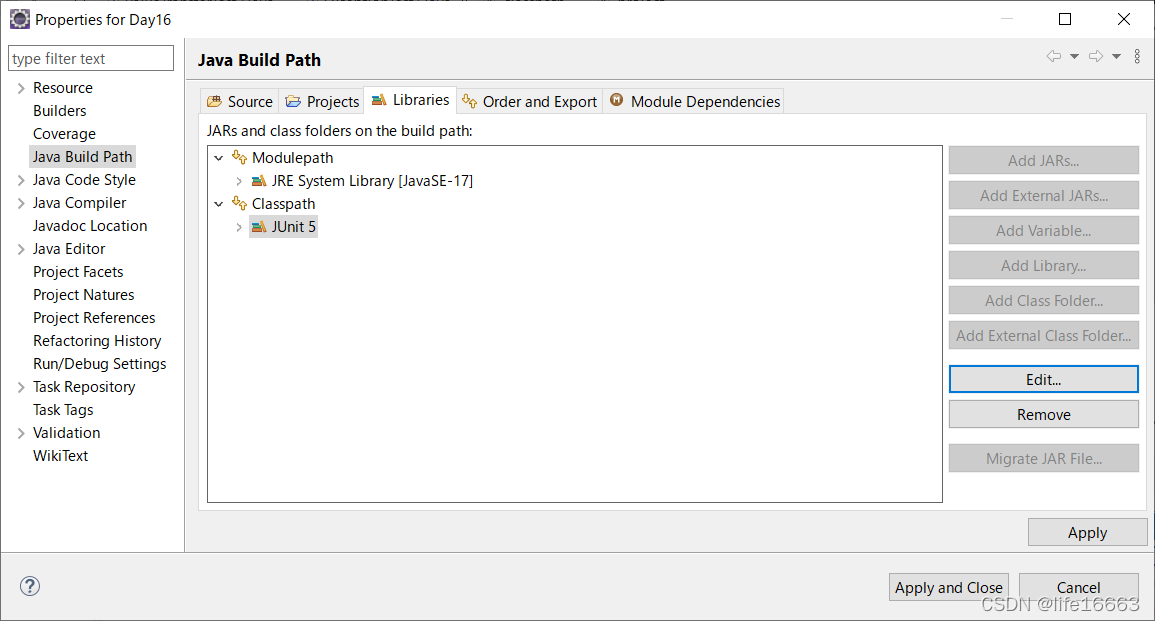Expand the JRE System Library entry

point(238,180)
